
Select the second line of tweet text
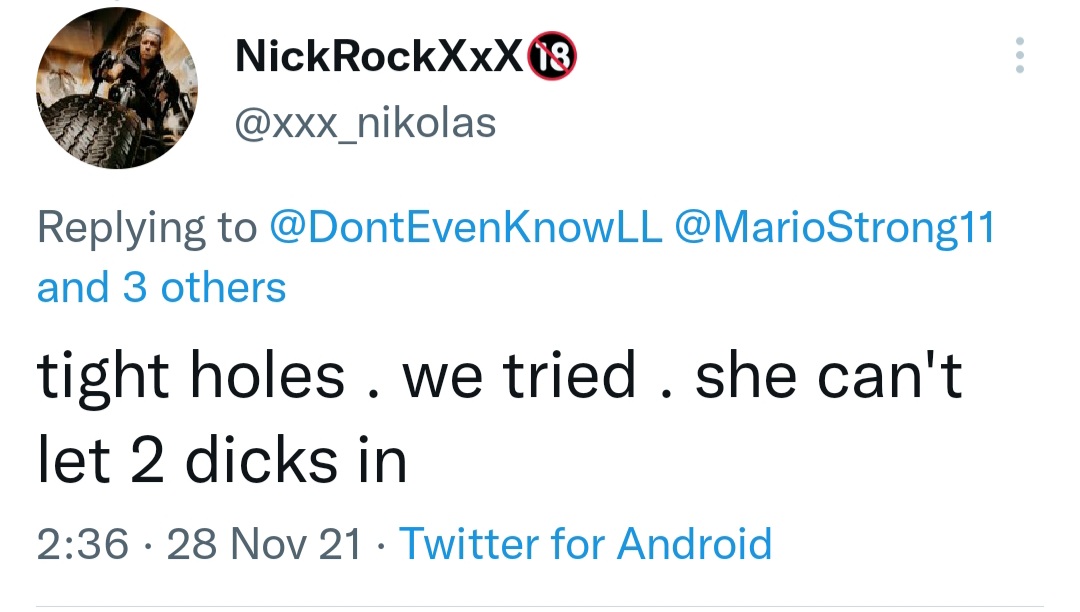[x=222, y=461]
